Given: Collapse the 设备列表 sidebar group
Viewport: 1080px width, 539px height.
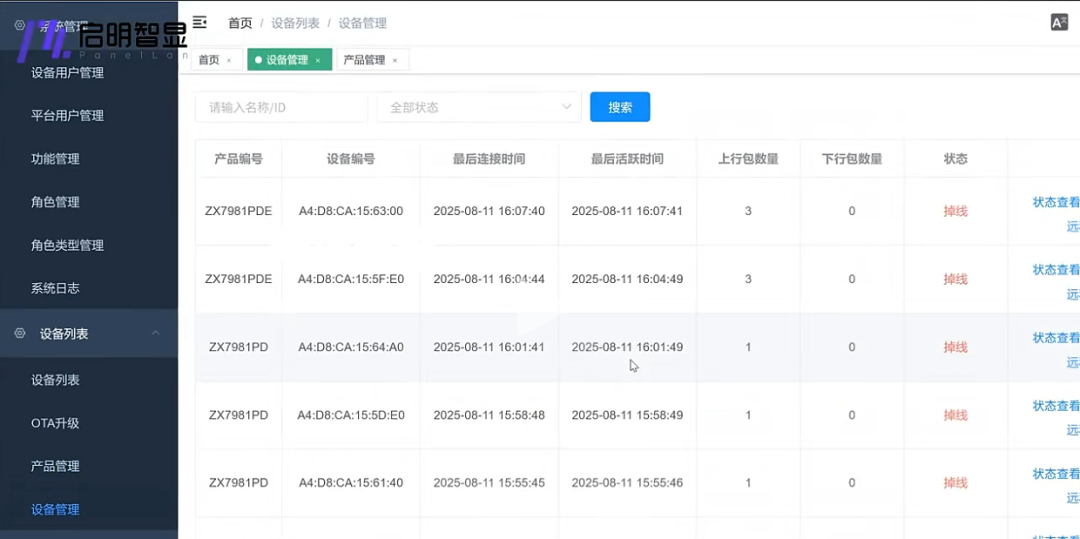Looking at the screenshot, I should (155, 333).
